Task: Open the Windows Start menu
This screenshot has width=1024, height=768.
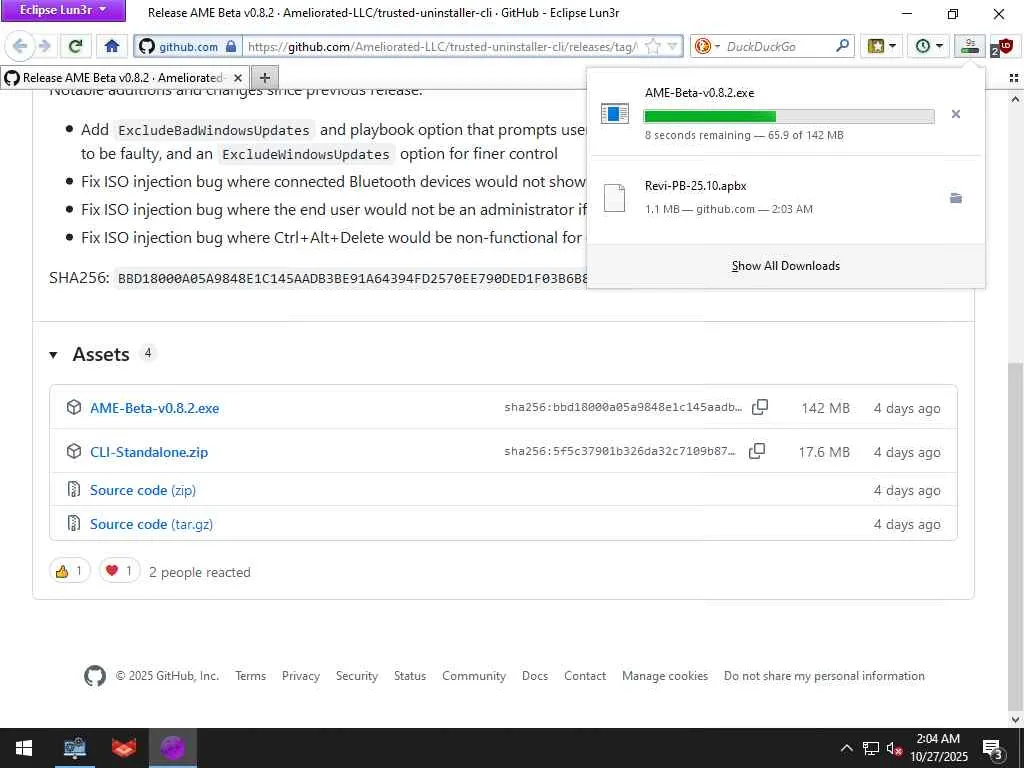Action: coord(24,748)
